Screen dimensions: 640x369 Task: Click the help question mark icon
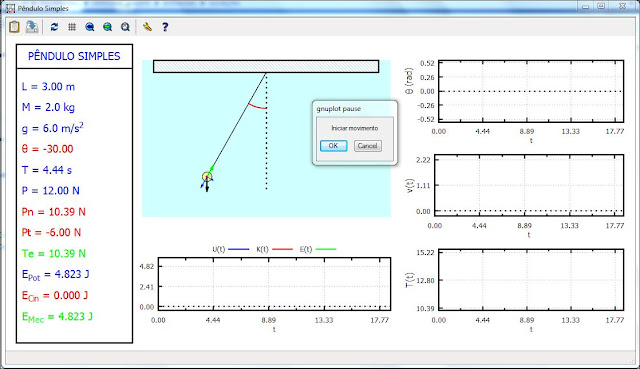[165, 27]
